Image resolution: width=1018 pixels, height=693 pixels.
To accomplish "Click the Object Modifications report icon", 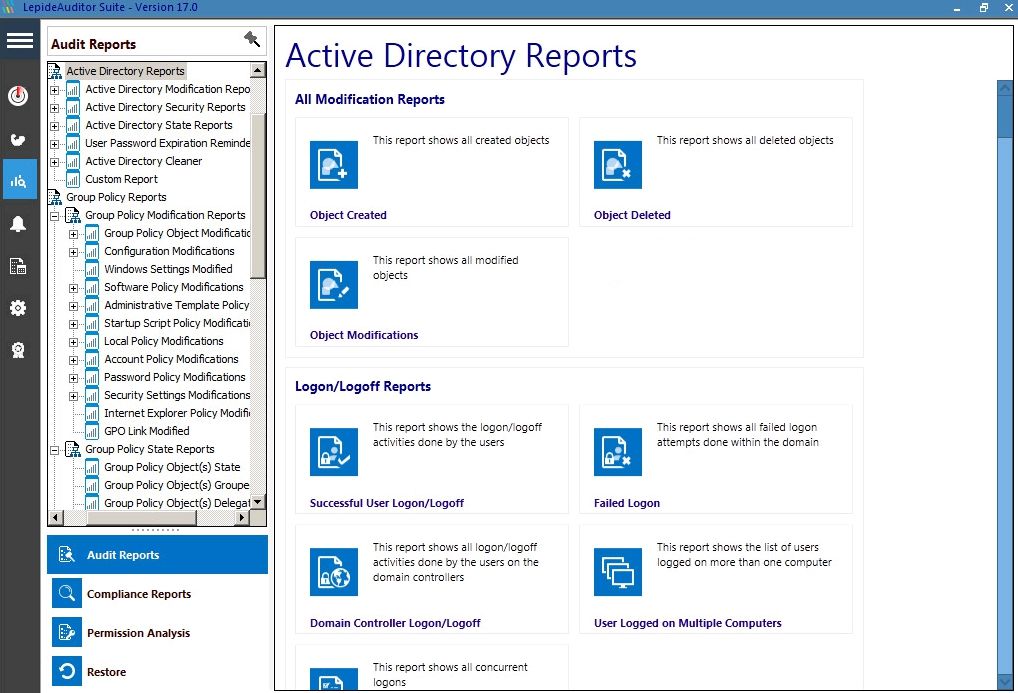I will point(334,284).
